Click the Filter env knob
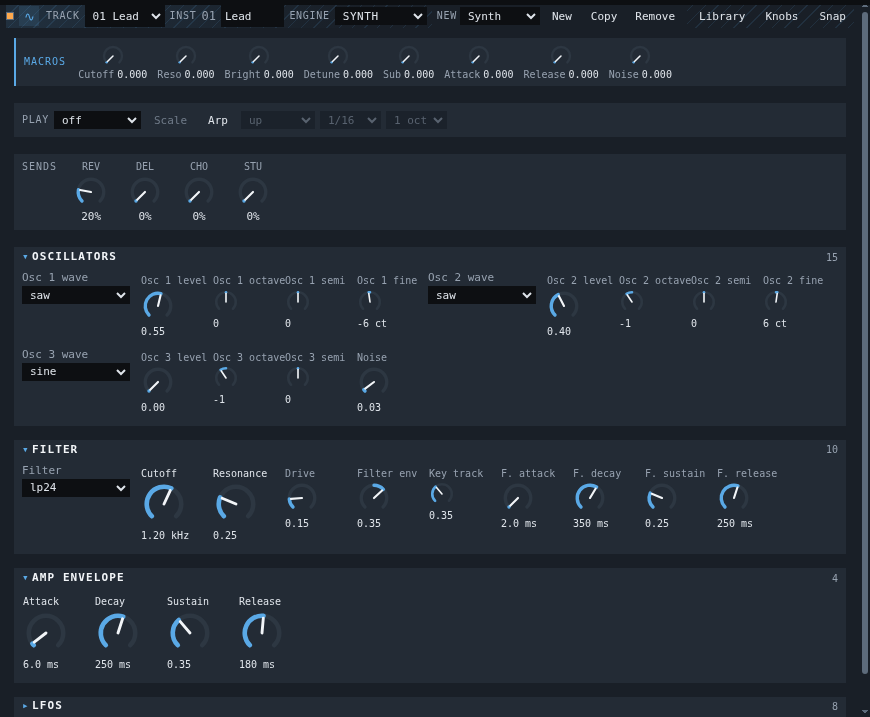The width and height of the screenshot is (870, 717). 373,498
